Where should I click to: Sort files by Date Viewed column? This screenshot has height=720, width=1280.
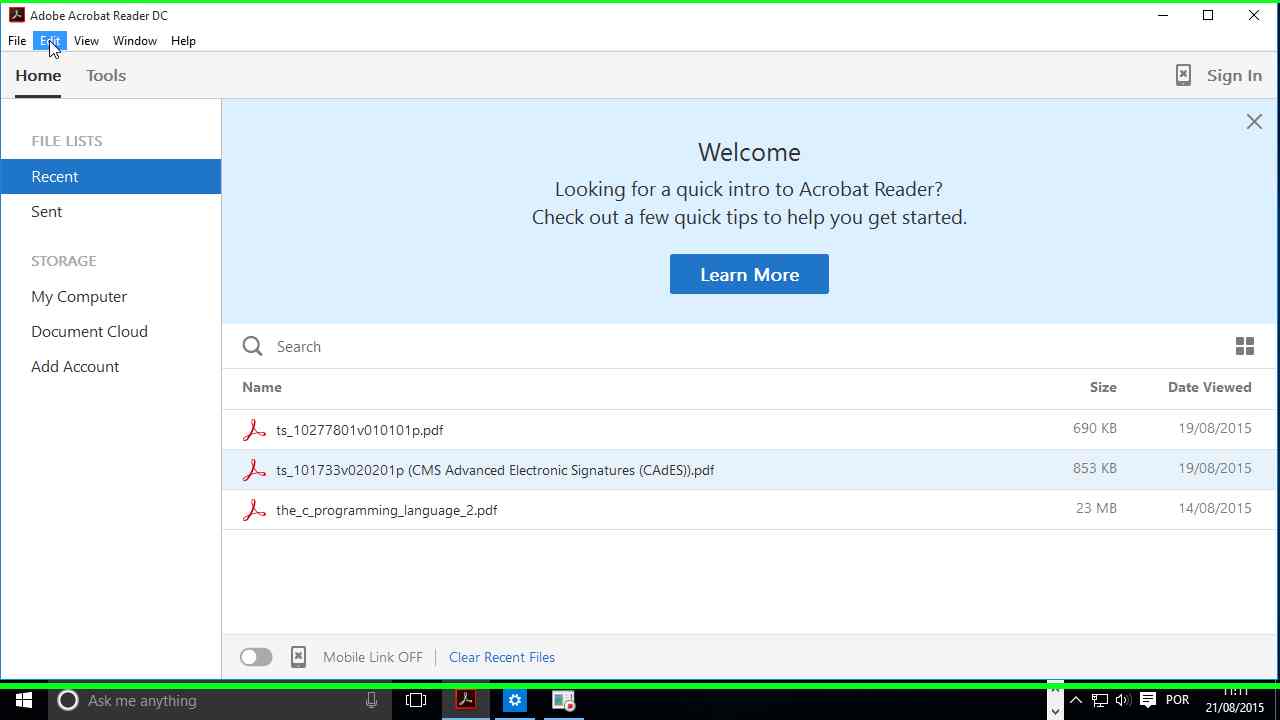(x=1209, y=387)
